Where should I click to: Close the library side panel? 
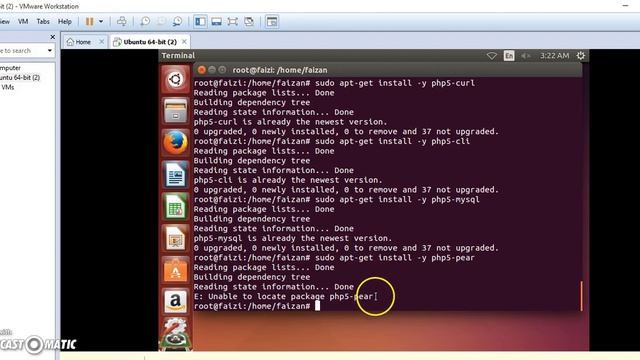pyautogui.click(x=53, y=37)
